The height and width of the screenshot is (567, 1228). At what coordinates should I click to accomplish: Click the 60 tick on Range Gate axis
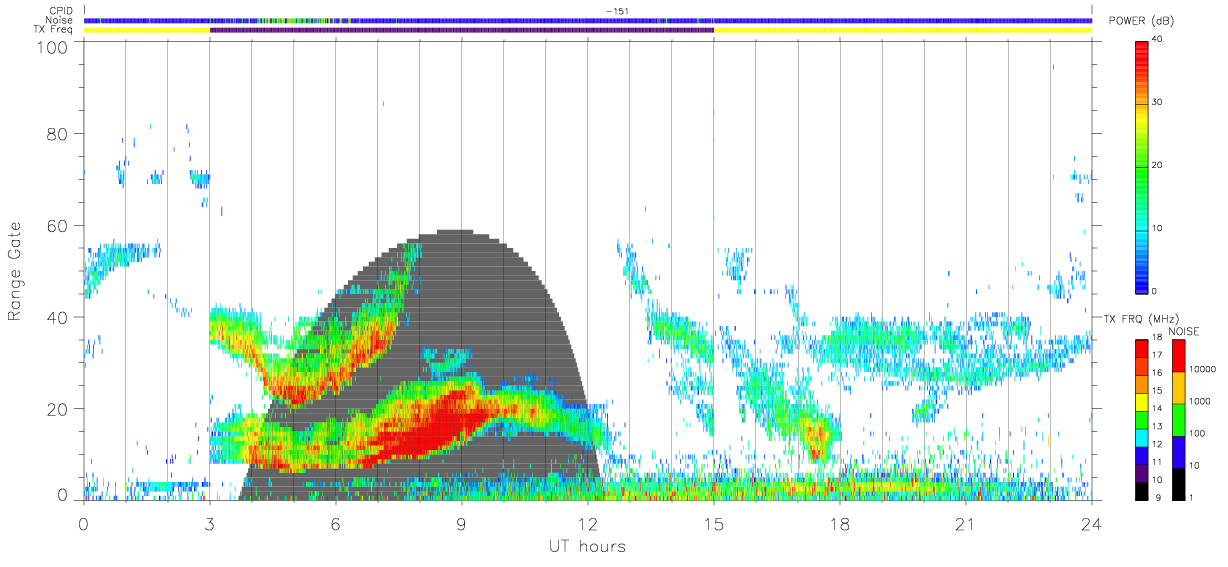(x=56, y=225)
